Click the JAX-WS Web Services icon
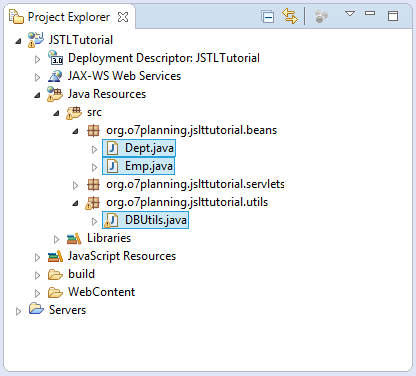 pyautogui.click(x=55, y=76)
